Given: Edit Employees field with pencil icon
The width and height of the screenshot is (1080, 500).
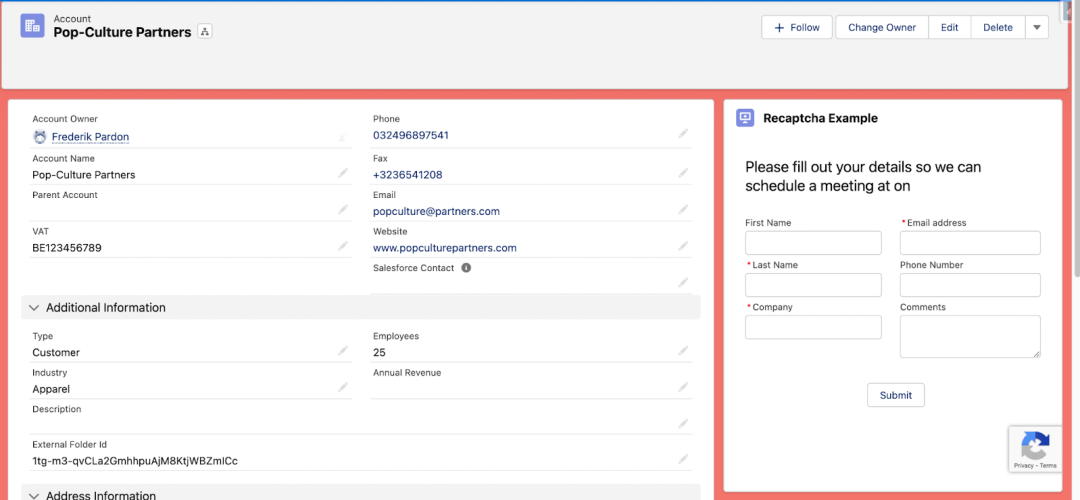Looking at the screenshot, I should 683,351.
